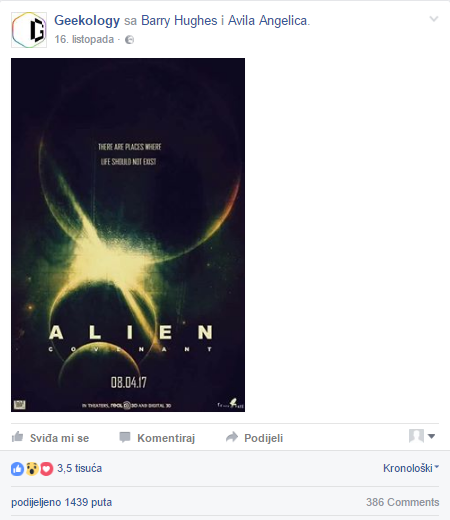Expand the Kronološki comment sorting dropdown
Viewport: 450px width, 520px height.
point(411,468)
